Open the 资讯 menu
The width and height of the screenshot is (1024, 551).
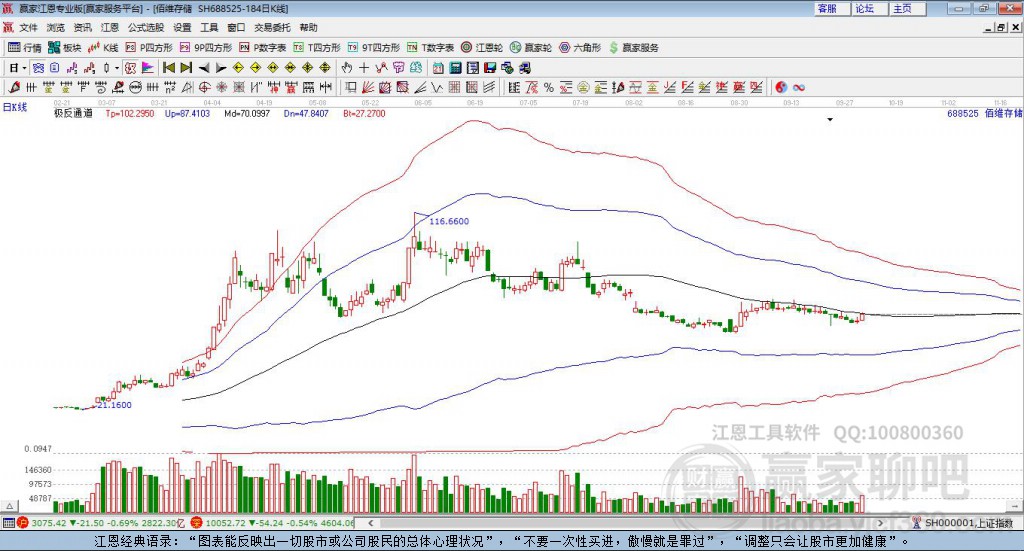(82, 27)
